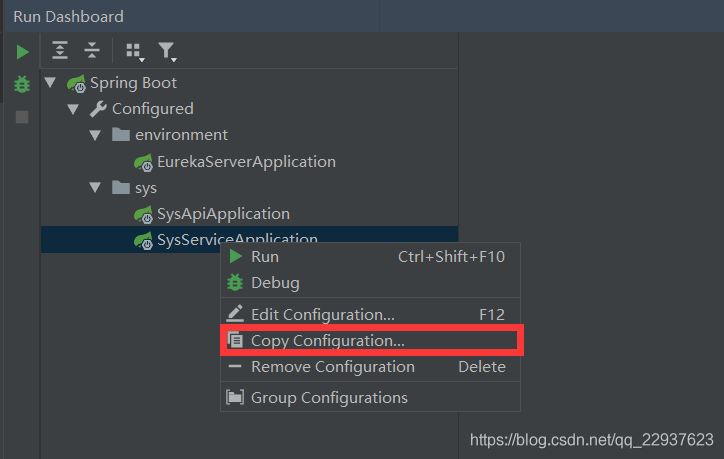Click the Configured wrench icon

click(98, 109)
